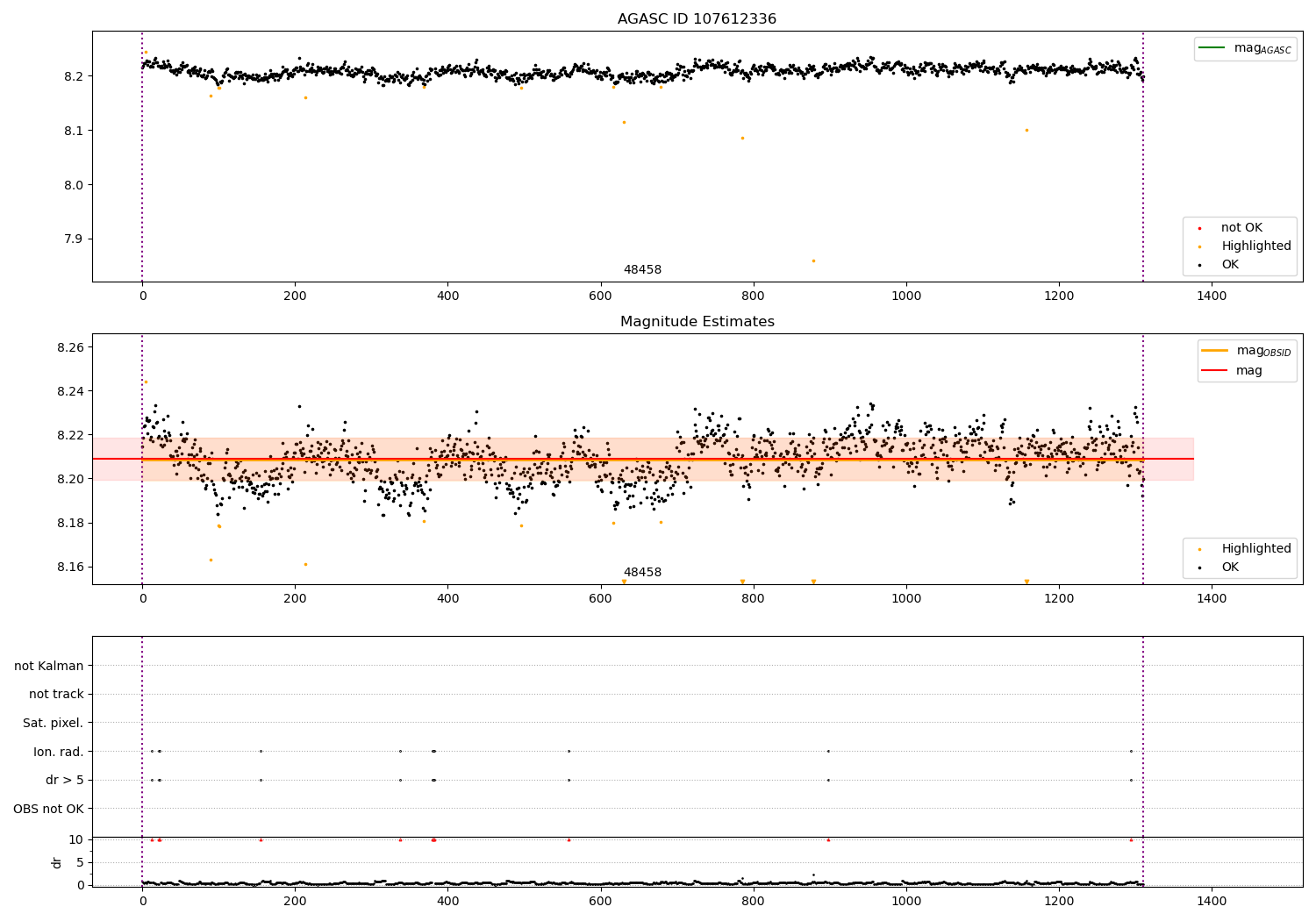Click the 8.24 y-axis tick label
This screenshot has height=921, width=1316.
[70, 391]
